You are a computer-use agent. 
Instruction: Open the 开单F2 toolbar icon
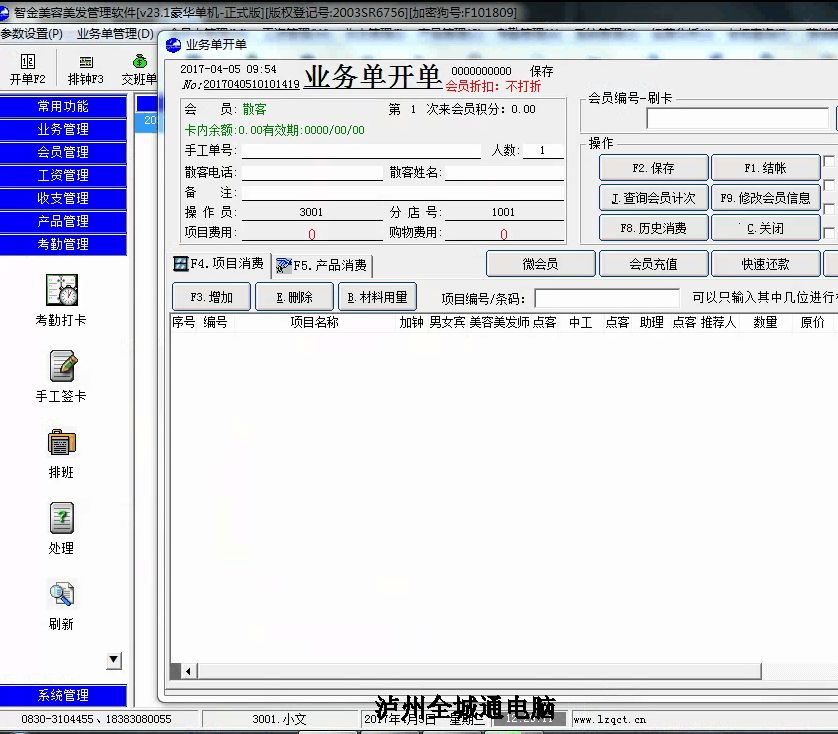(x=28, y=62)
